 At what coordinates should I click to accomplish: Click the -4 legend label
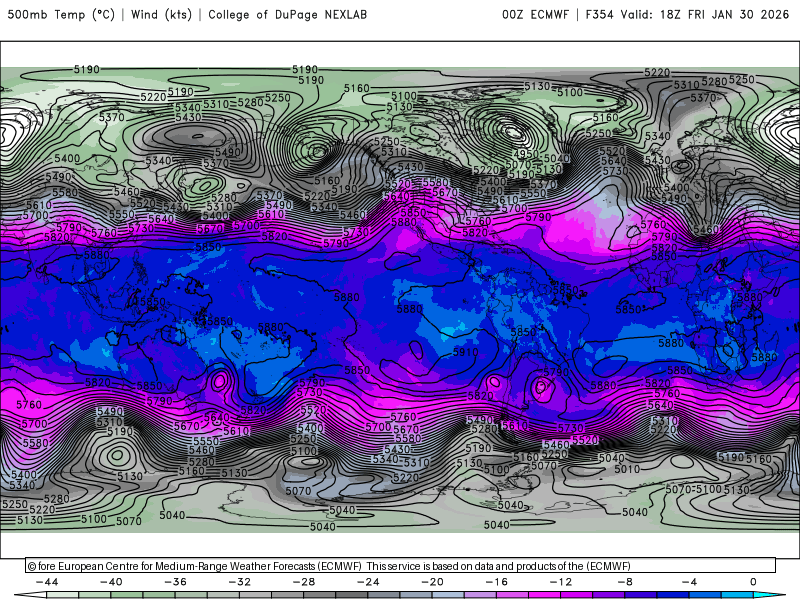point(689,582)
